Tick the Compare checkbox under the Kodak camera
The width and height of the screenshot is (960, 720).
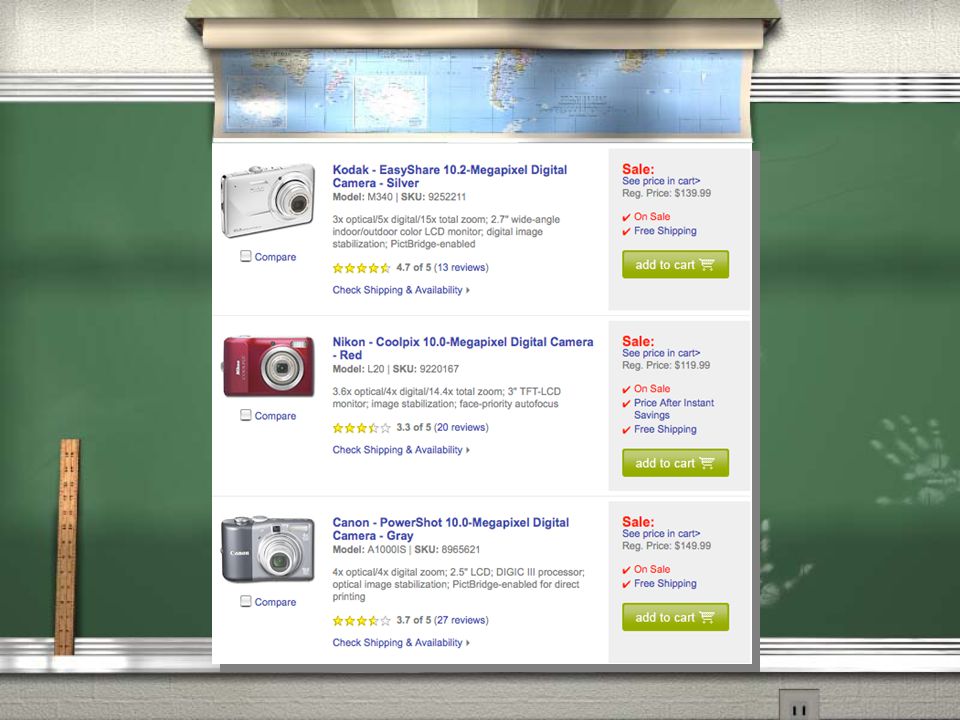tap(246, 256)
